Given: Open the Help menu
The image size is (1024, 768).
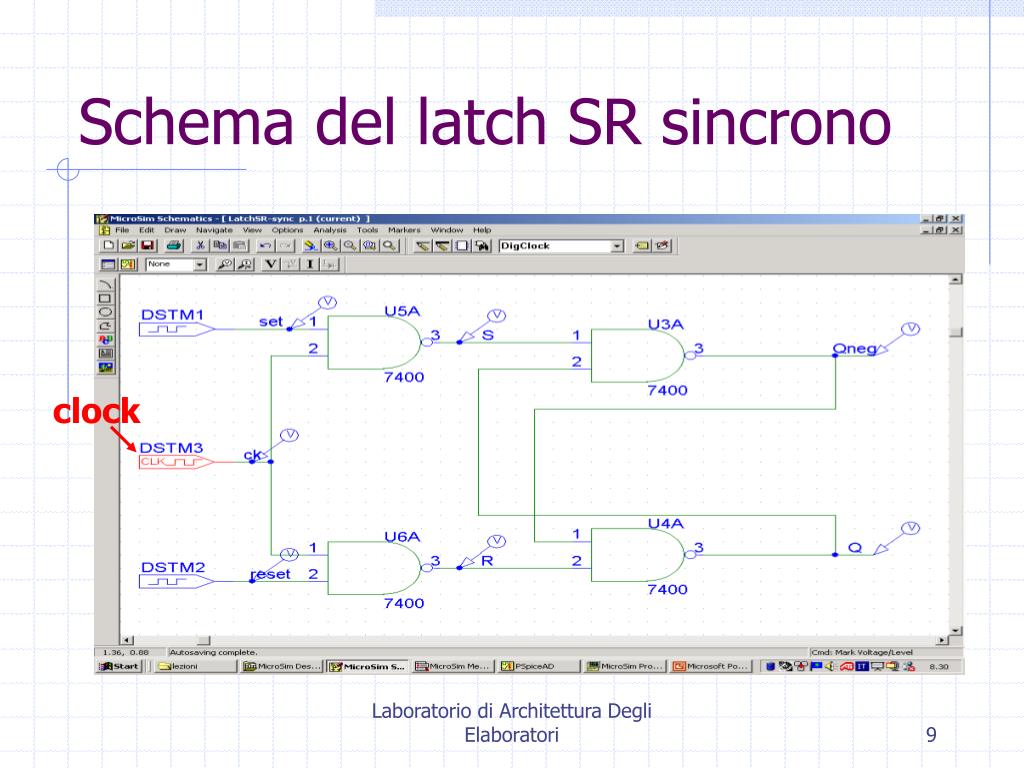Looking at the screenshot, I should coord(482,230).
